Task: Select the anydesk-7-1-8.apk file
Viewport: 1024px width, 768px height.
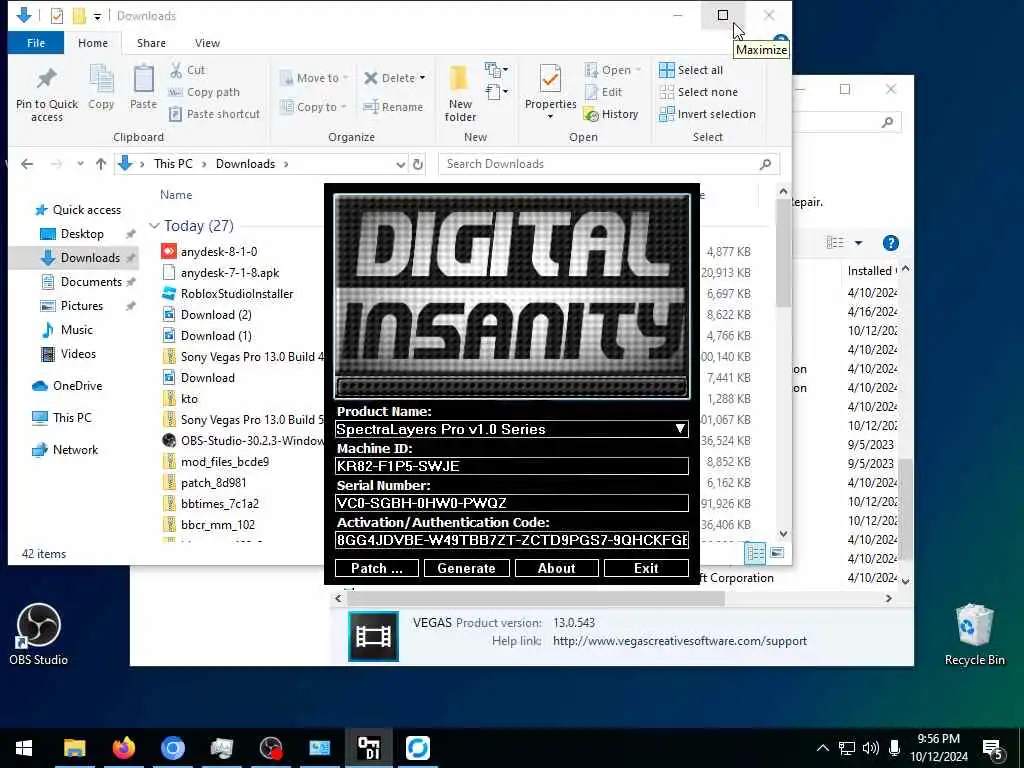Action: (230, 272)
